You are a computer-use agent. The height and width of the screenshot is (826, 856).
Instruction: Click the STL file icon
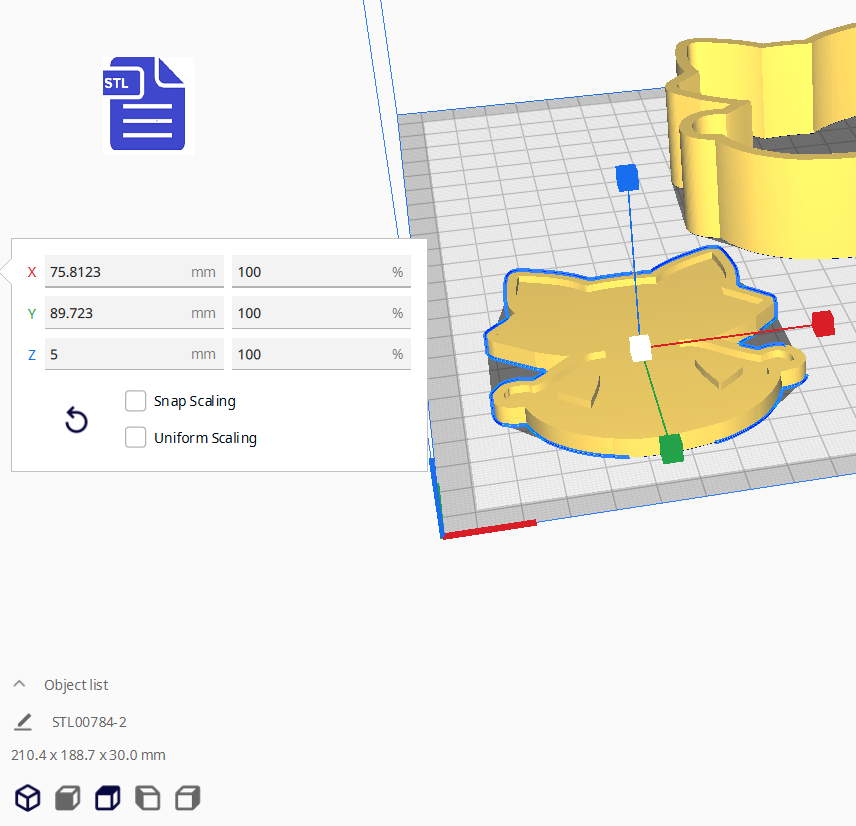coord(146,105)
